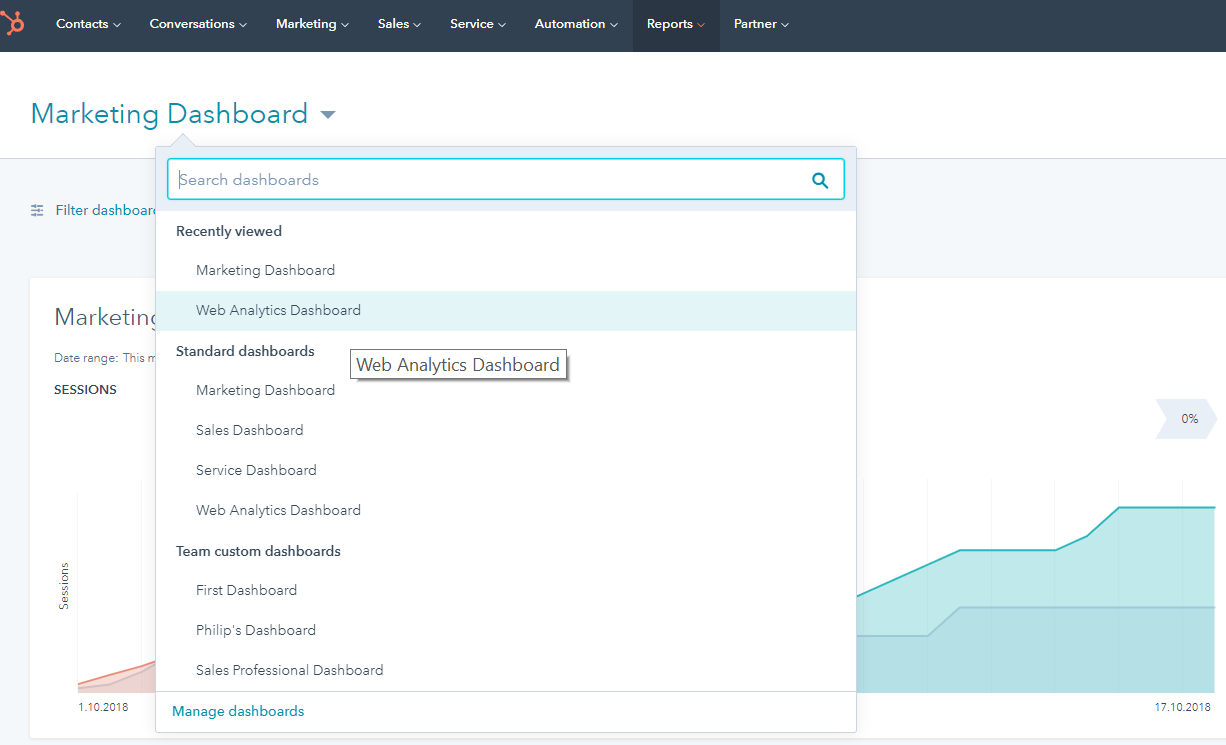Viewport: 1226px width, 745px height.
Task: Select Marketing Dashboard under Recently viewed
Action: [506, 270]
